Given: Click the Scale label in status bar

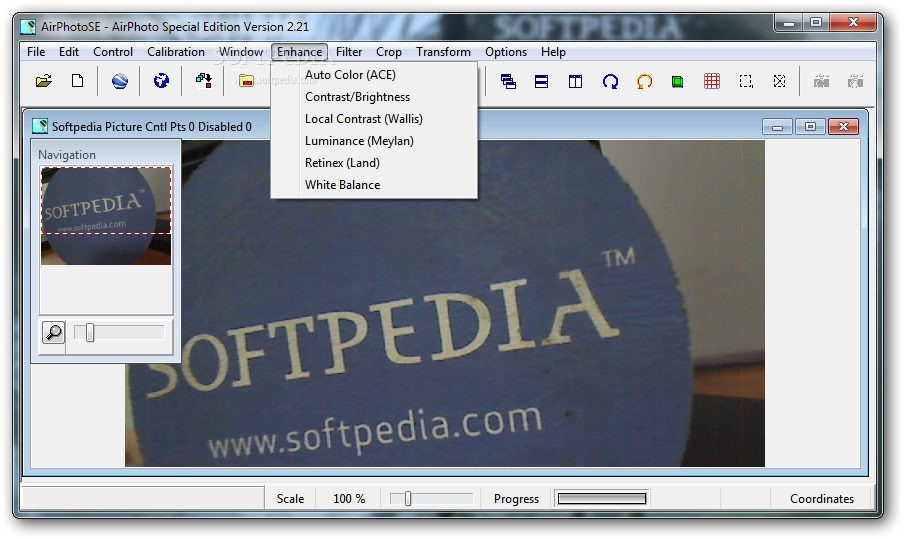Looking at the screenshot, I should (x=290, y=499).
